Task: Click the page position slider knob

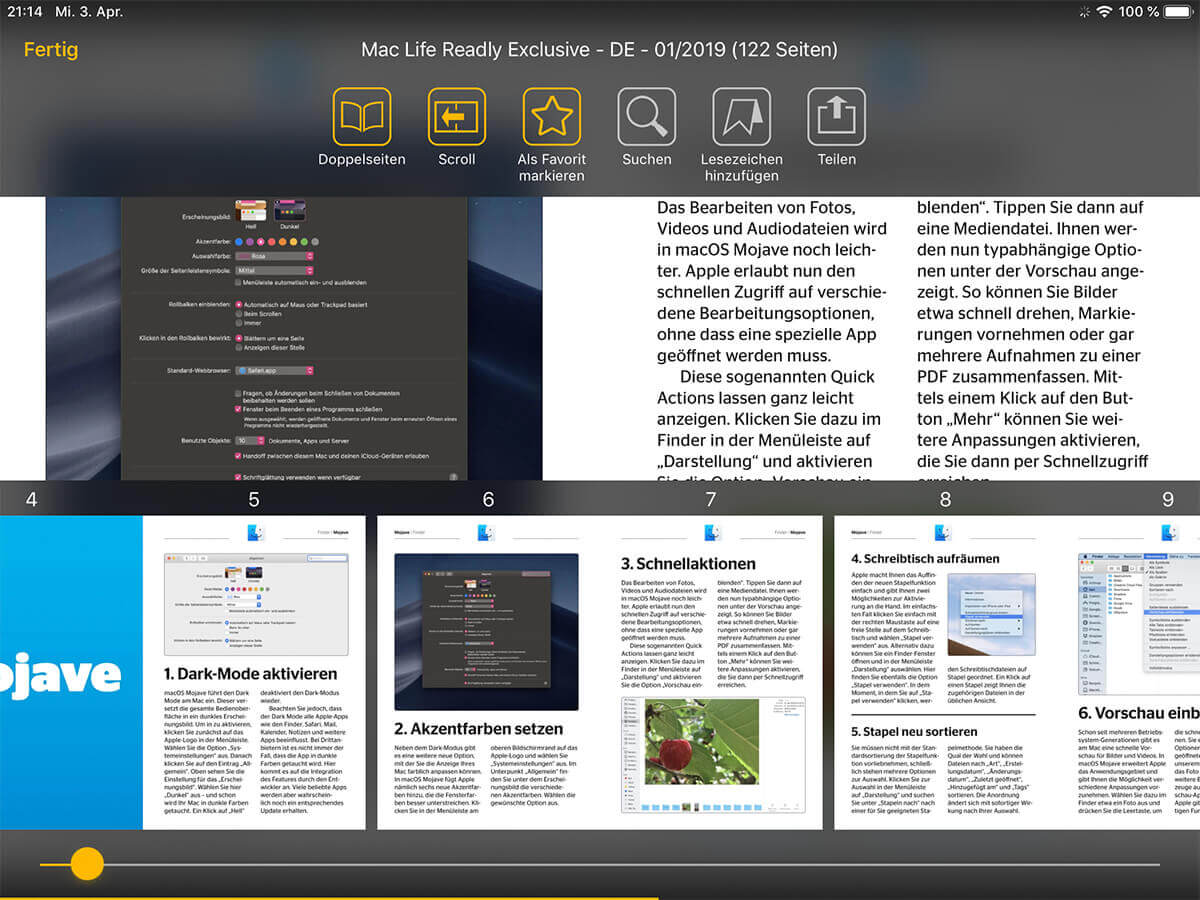Action: click(87, 863)
